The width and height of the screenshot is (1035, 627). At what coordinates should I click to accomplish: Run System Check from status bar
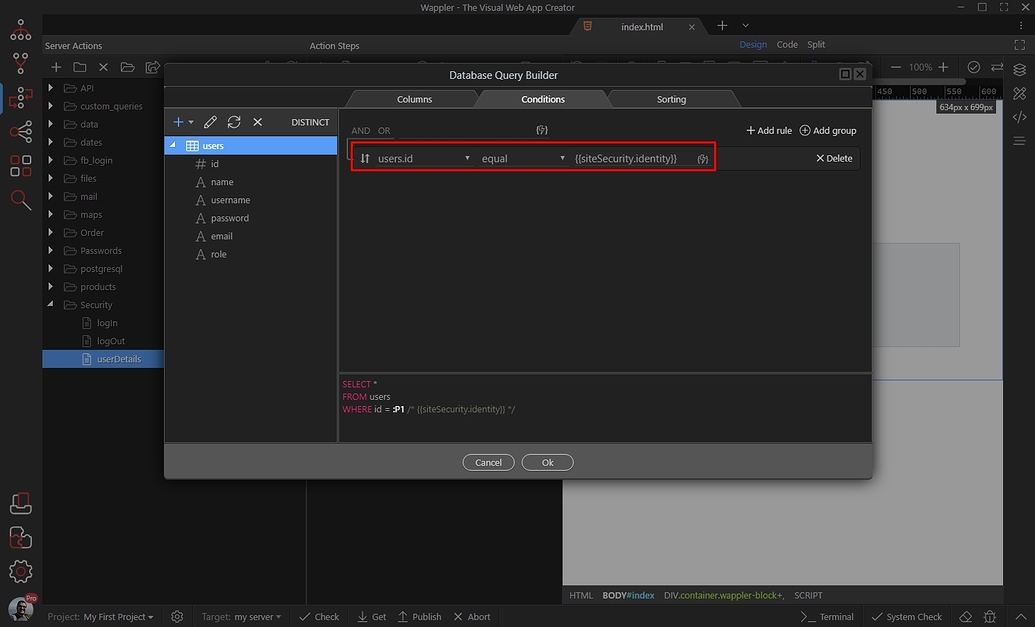pos(906,616)
